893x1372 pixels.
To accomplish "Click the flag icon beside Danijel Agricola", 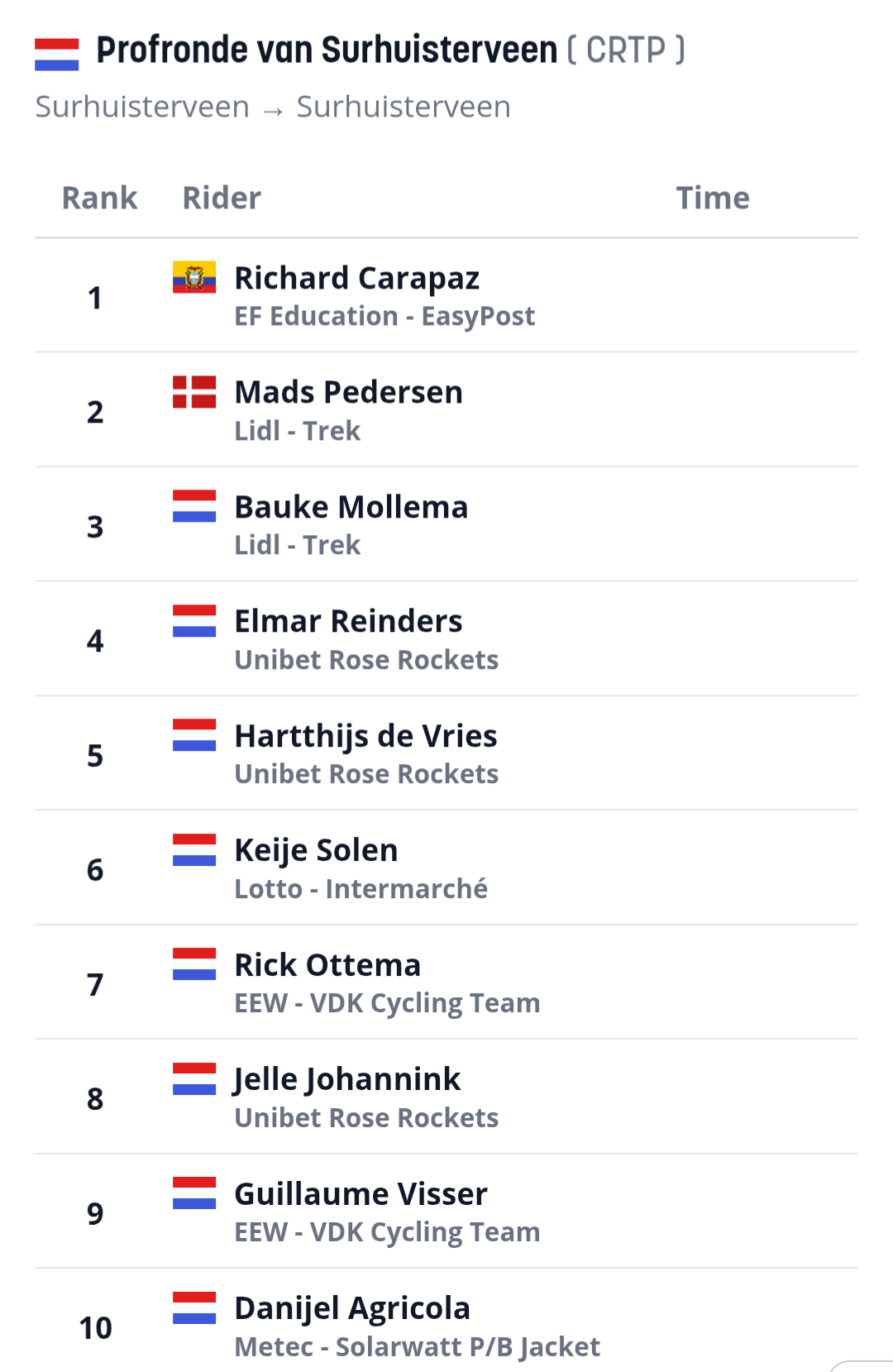I will (194, 1307).
